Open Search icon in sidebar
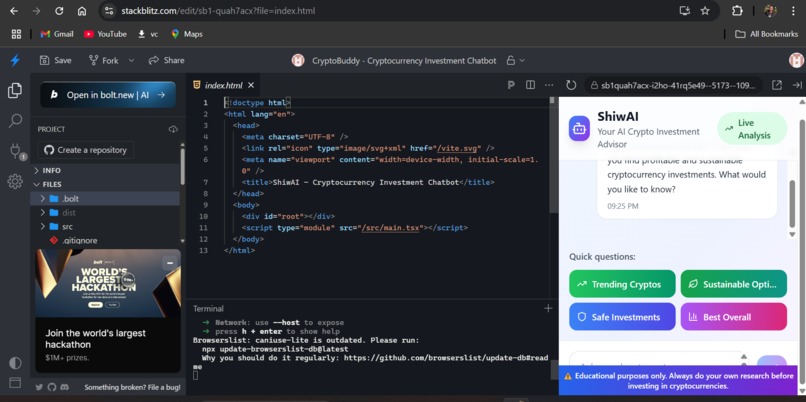This screenshot has width=806, height=402. [x=15, y=121]
